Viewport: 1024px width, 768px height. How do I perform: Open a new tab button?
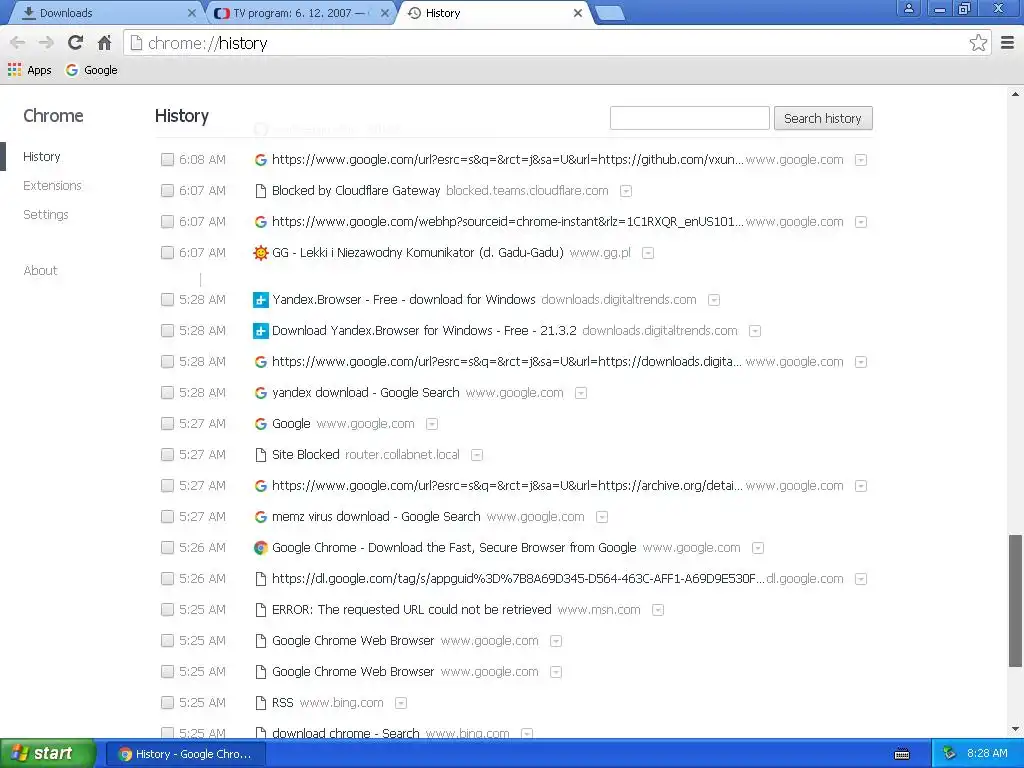pos(610,13)
